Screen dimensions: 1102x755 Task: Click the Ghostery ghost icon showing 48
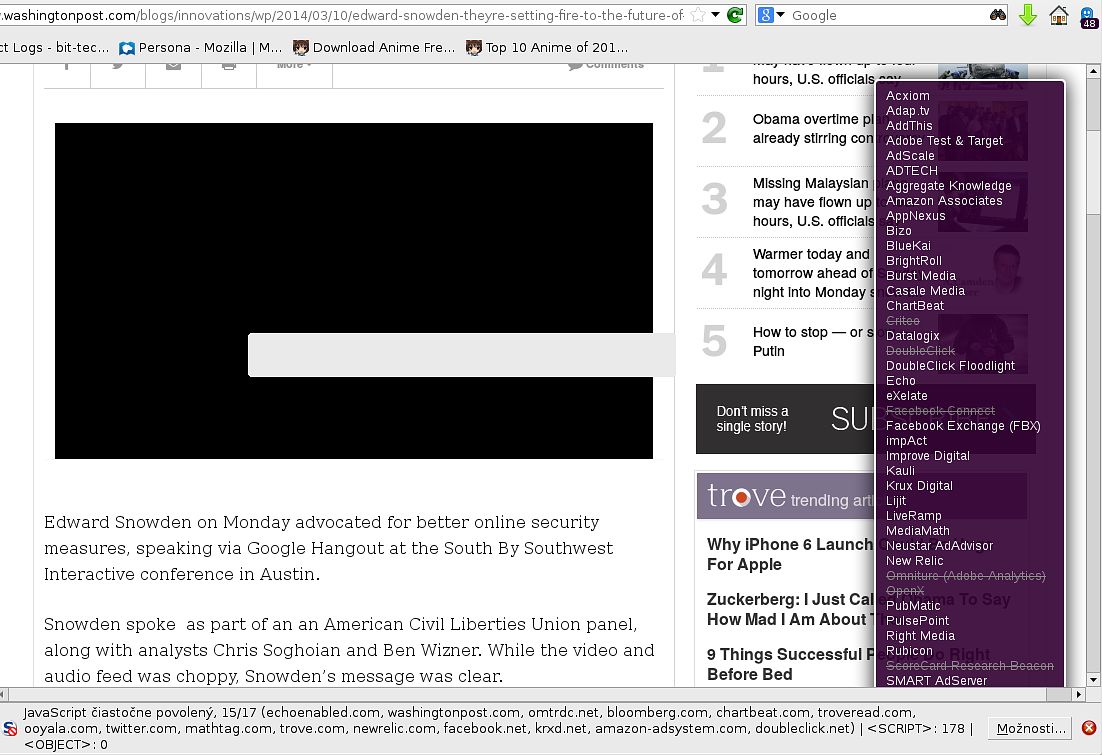point(1088,16)
